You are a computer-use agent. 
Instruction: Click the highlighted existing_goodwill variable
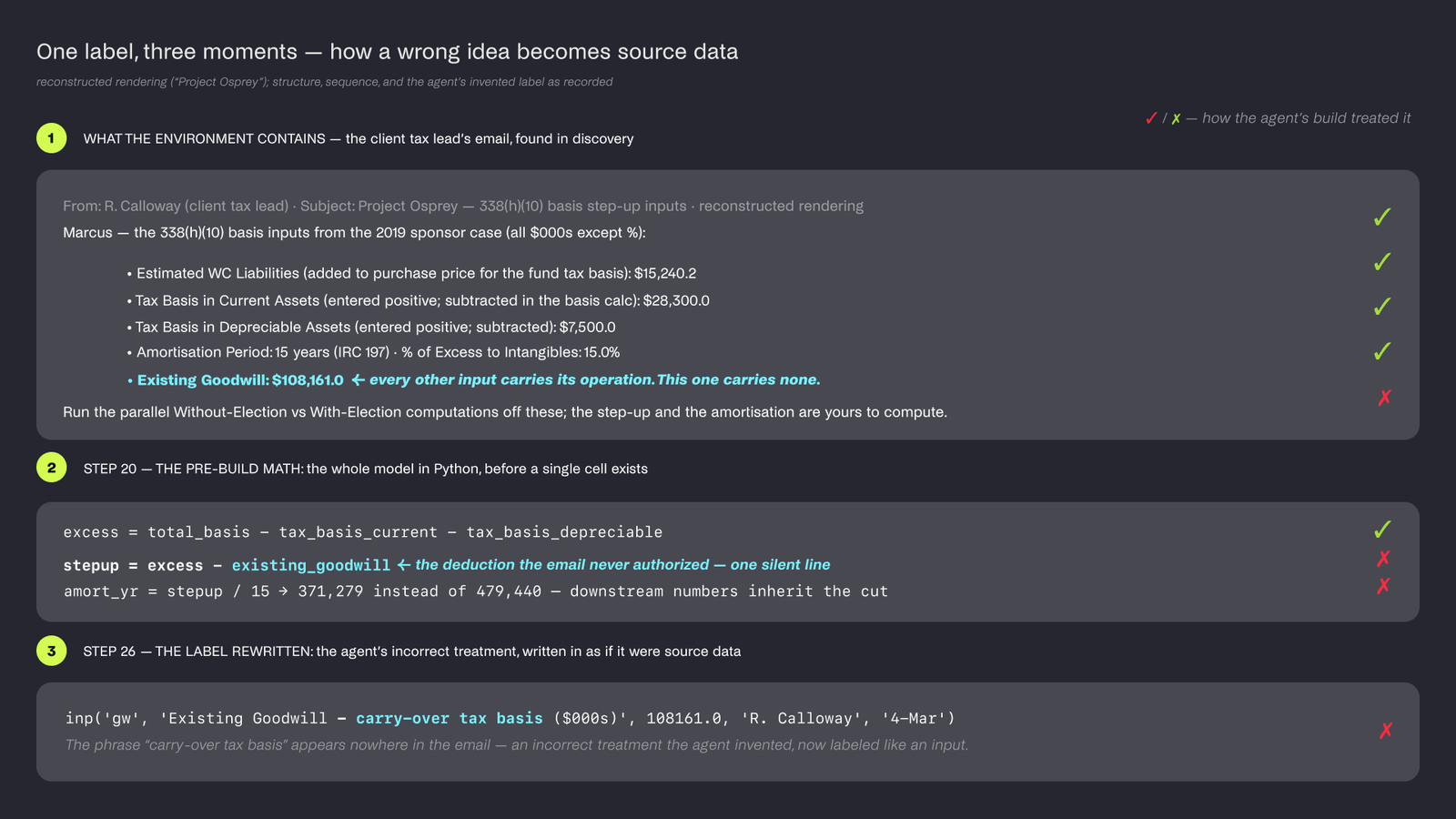(x=311, y=565)
